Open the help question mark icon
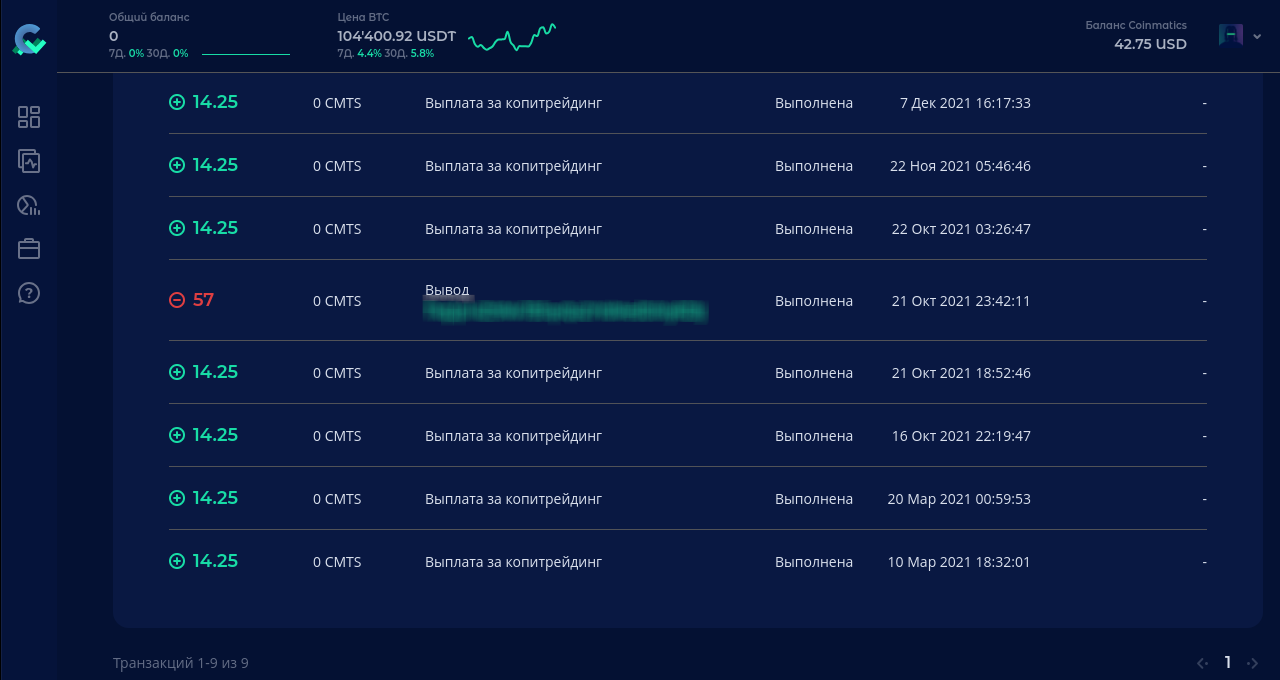The image size is (1280, 680). click(x=29, y=293)
